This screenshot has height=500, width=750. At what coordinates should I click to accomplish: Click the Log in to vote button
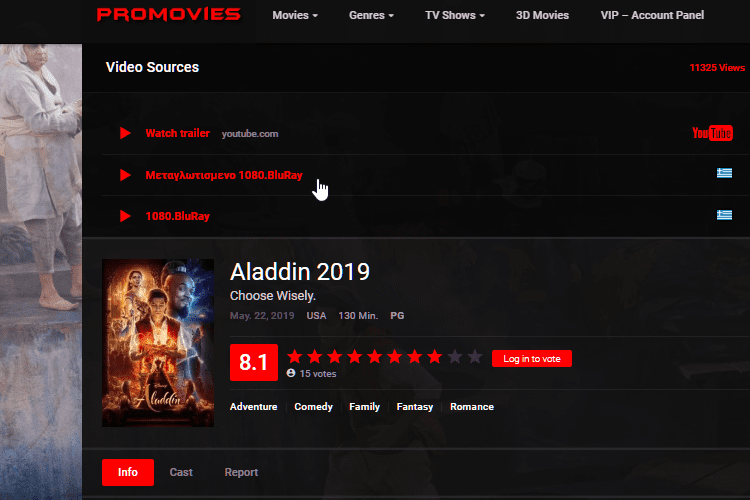point(532,359)
